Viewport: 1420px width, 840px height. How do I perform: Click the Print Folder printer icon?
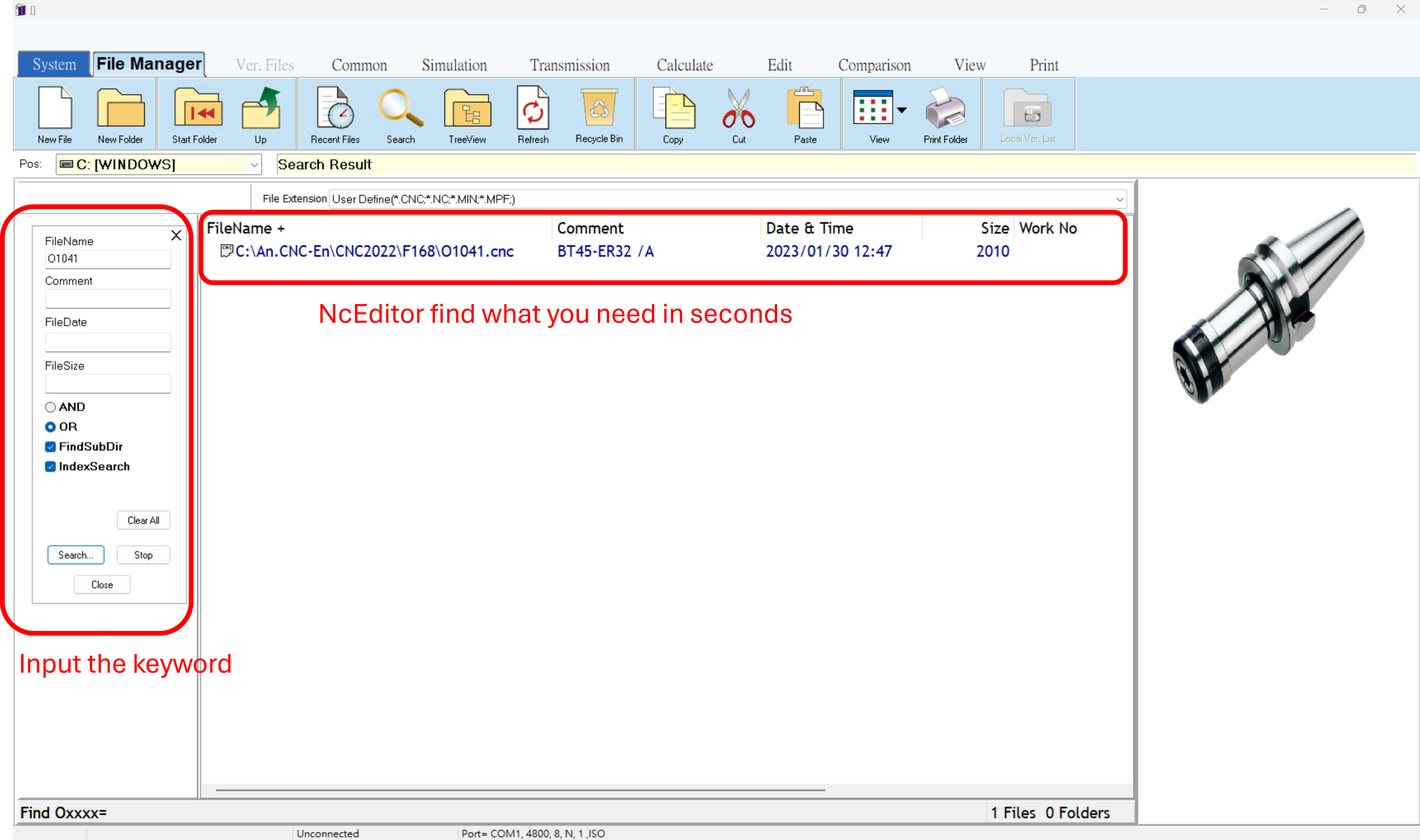click(x=945, y=109)
